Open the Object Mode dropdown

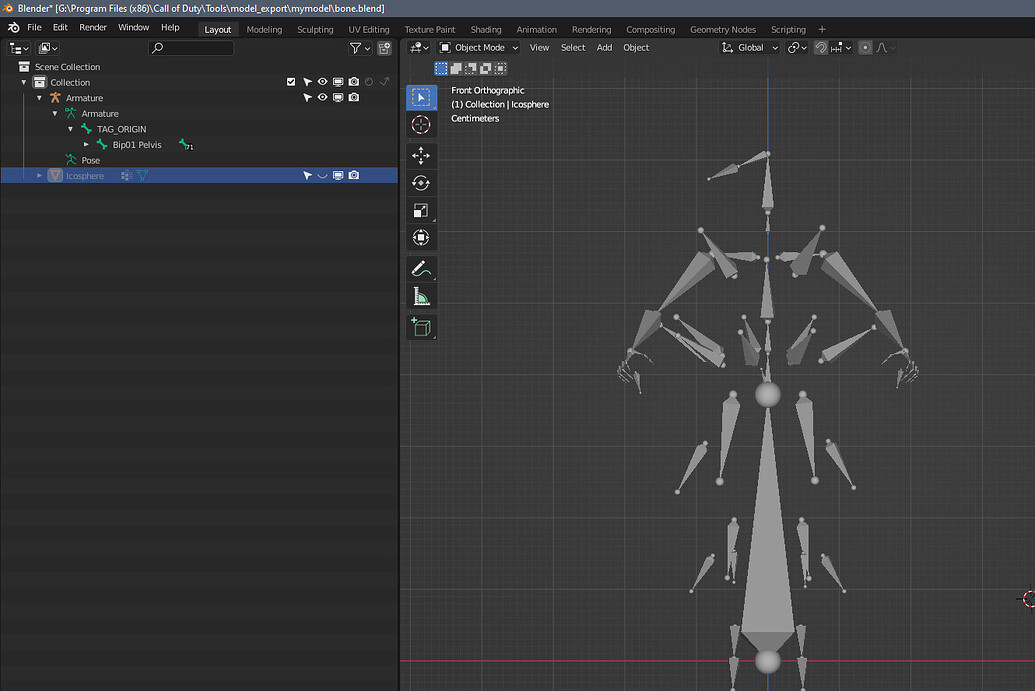point(479,48)
